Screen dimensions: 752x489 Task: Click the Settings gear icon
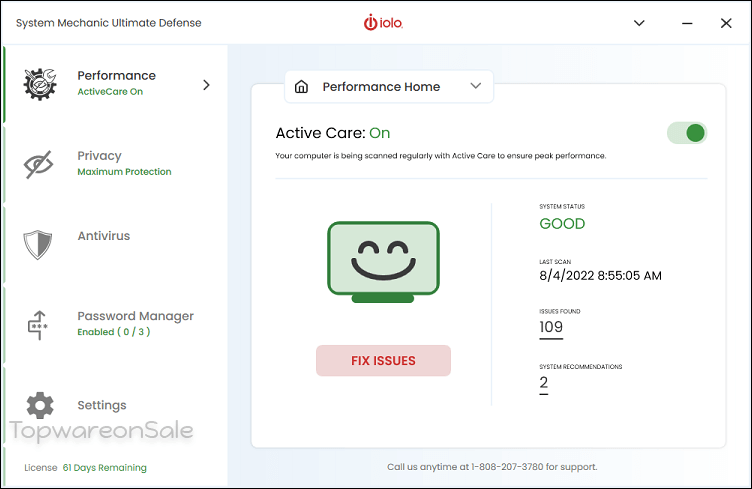click(40, 406)
